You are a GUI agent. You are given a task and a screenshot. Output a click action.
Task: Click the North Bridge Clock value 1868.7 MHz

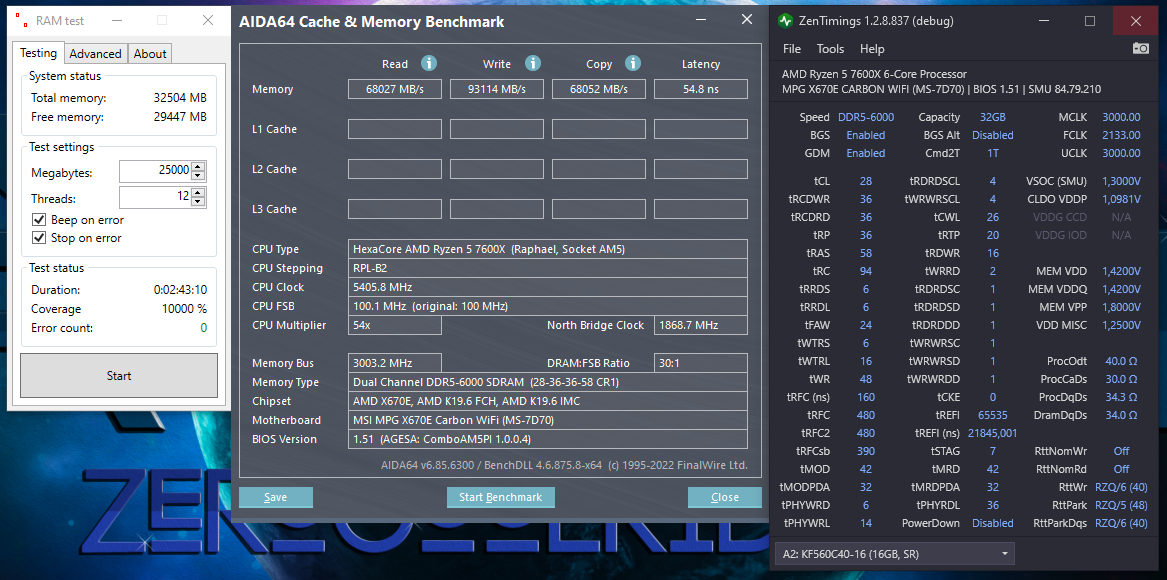(x=700, y=325)
